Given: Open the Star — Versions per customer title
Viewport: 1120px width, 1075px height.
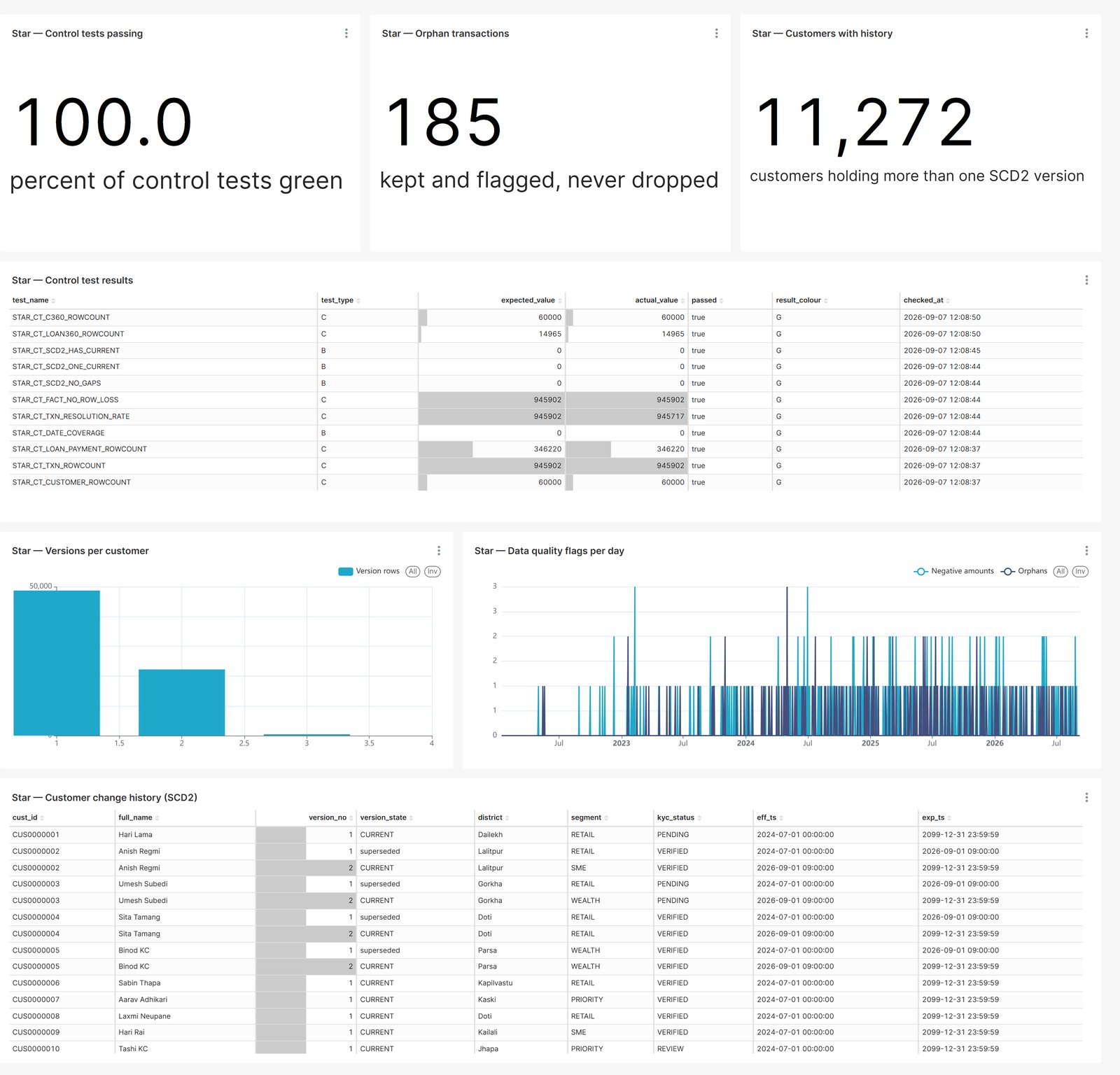Looking at the screenshot, I should [x=80, y=551].
